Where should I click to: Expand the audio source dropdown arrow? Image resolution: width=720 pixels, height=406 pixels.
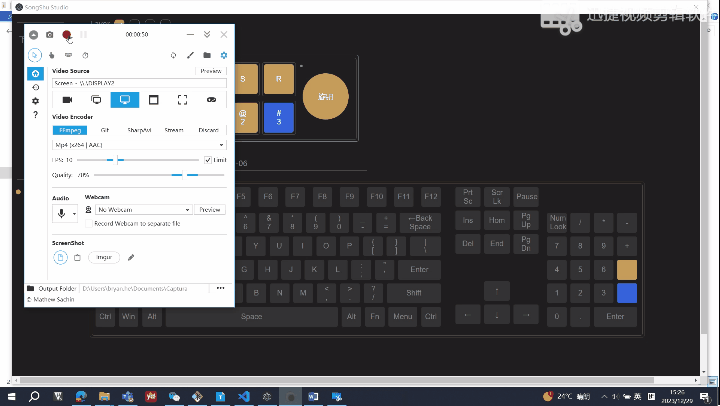point(74,214)
